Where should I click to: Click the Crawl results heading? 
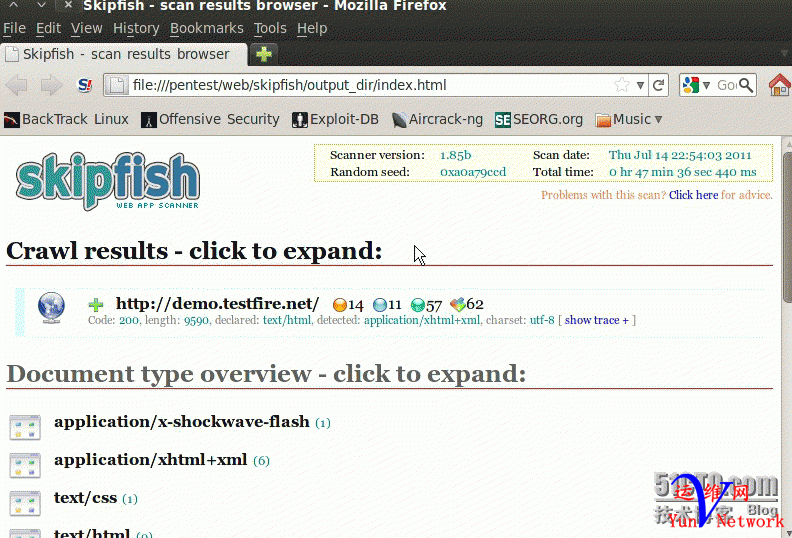194,251
